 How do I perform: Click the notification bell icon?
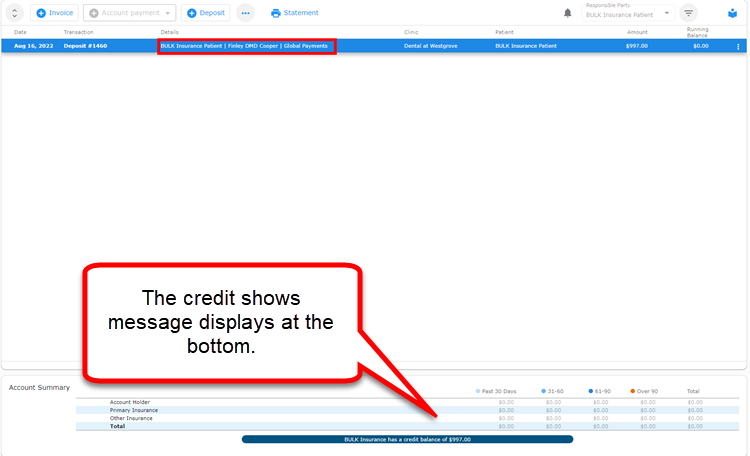pos(567,13)
